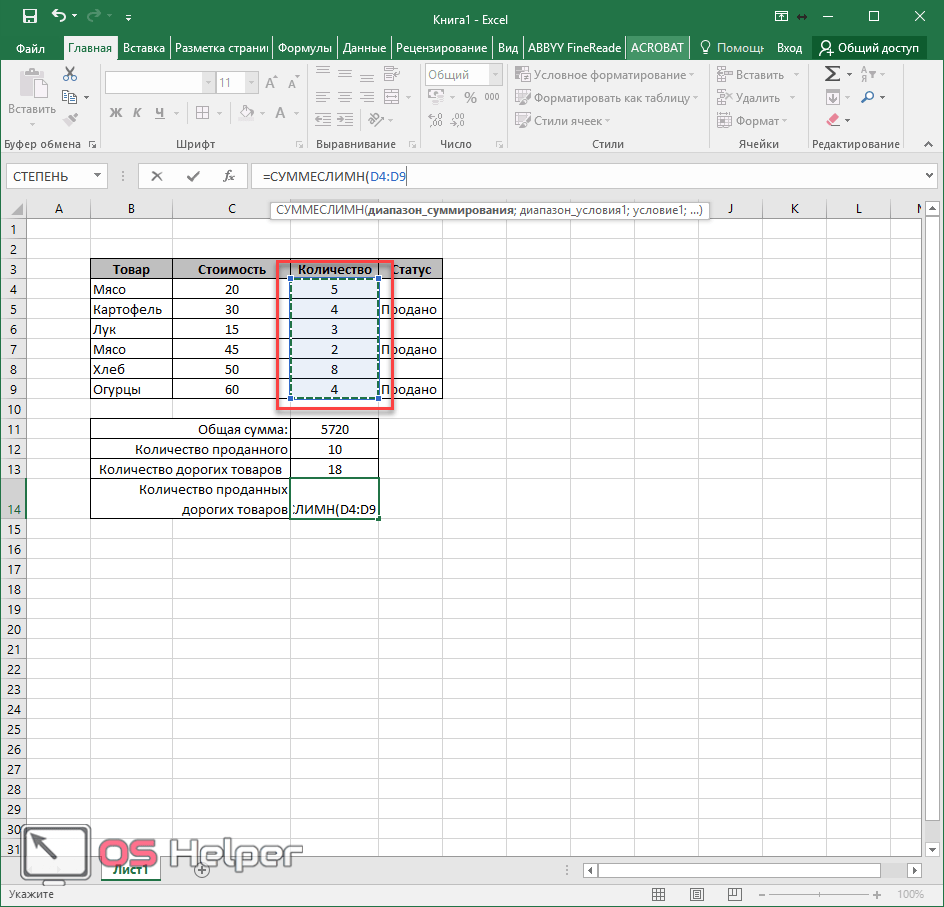Open the Name Box function dropdown
The height and width of the screenshot is (907, 944).
tap(98, 176)
